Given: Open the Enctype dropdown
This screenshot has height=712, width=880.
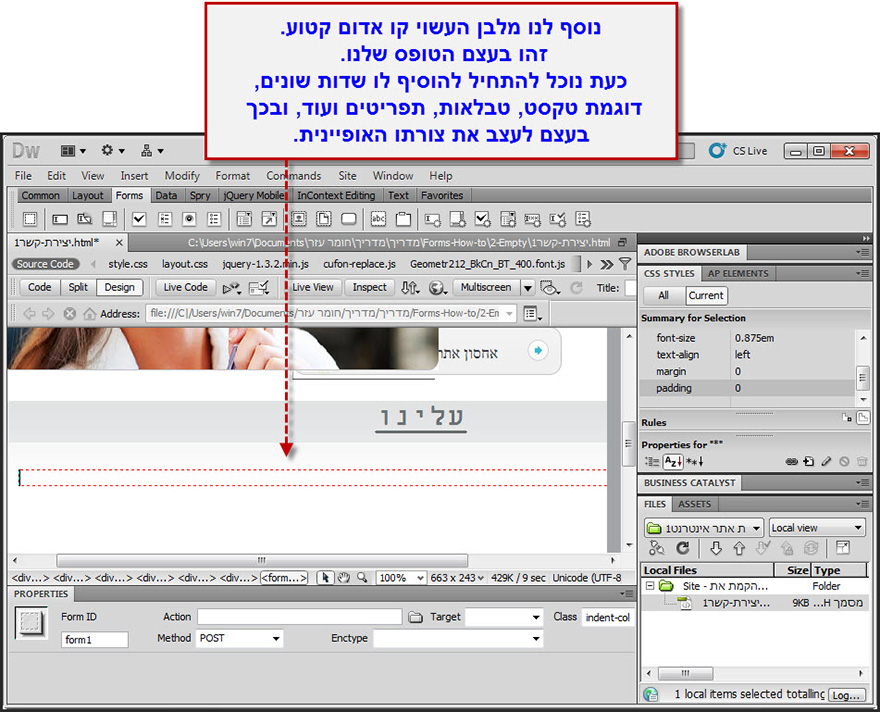Looking at the screenshot, I should [458, 638].
